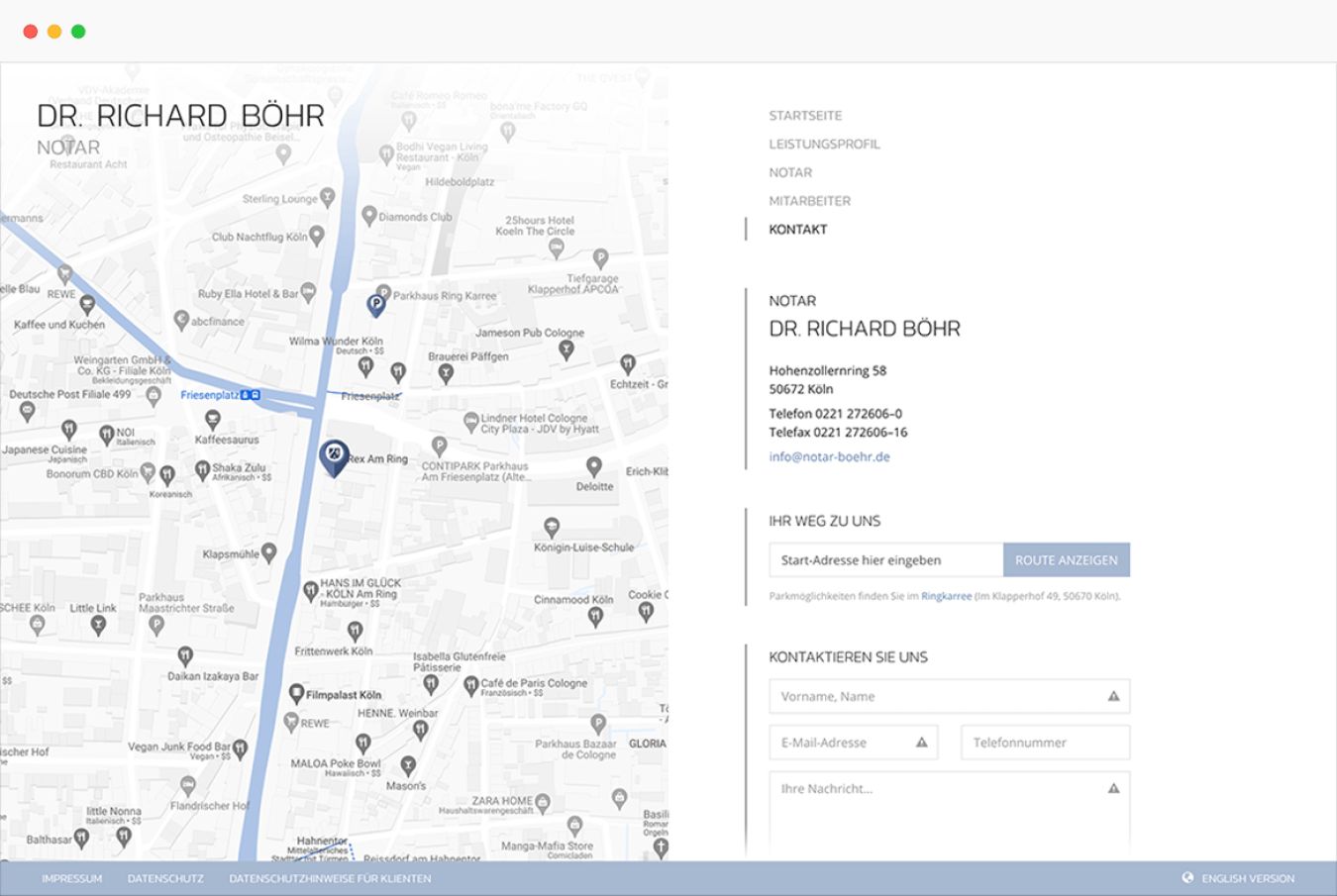
Task: Click the blue notary office map pin
Action: [335, 456]
